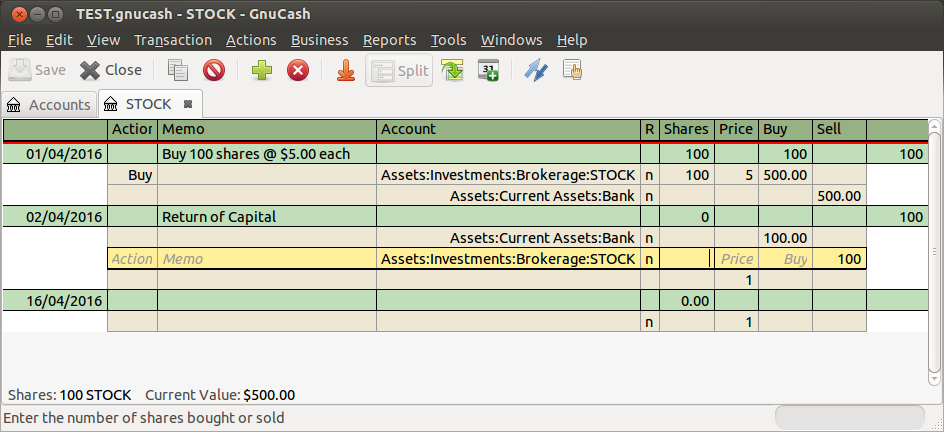944x432 pixels.
Task: Click the Price field in highlighted row
Action: [736, 259]
